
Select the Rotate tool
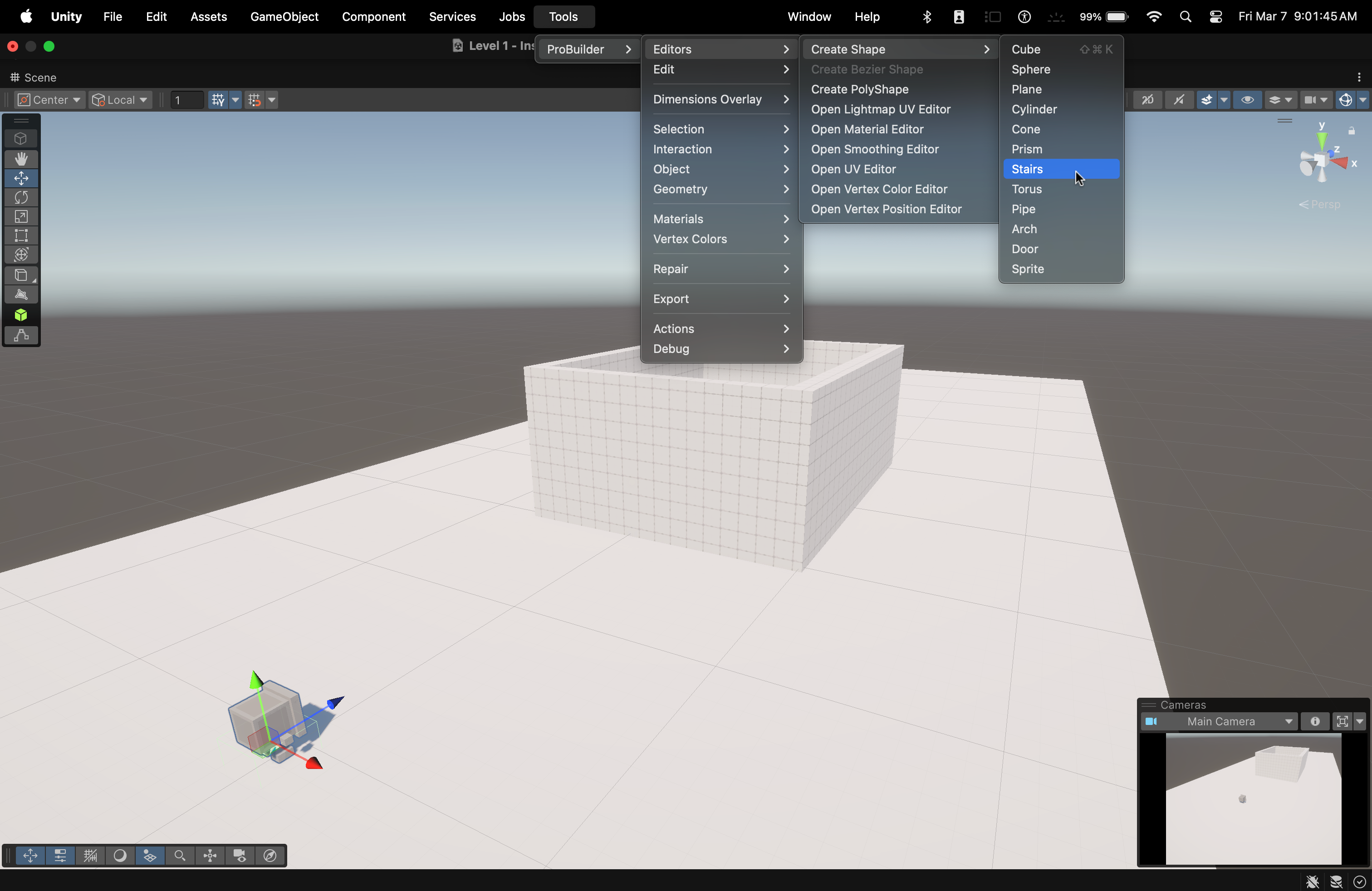(x=21, y=198)
